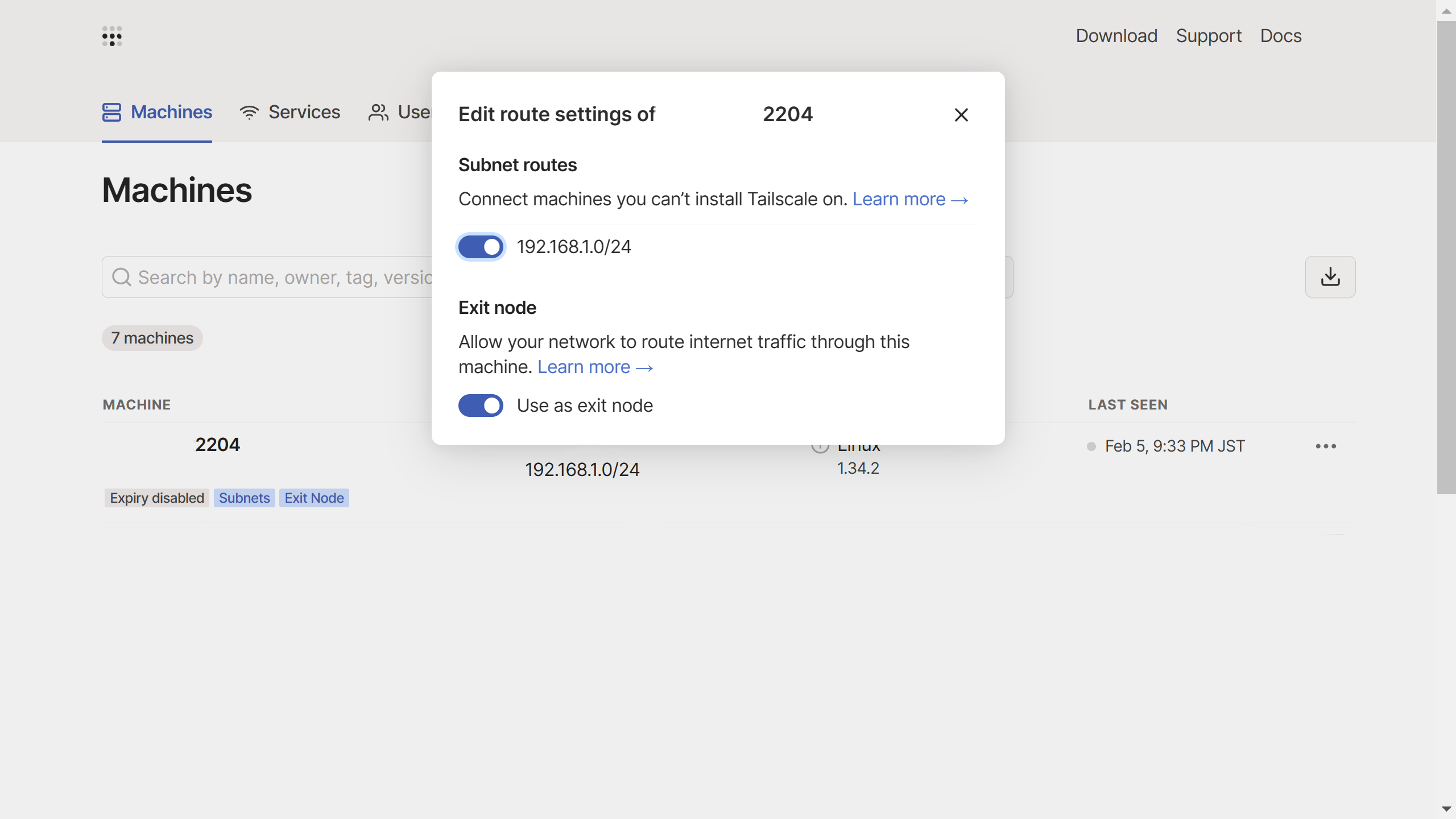This screenshot has height=819, width=1456.
Task: Click the search magnifier icon
Action: 121,277
